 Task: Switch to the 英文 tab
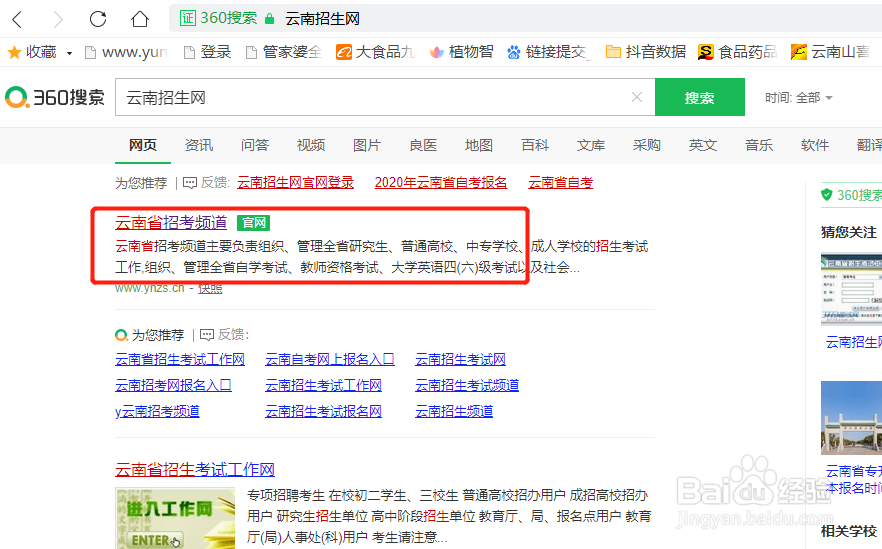pos(703,145)
